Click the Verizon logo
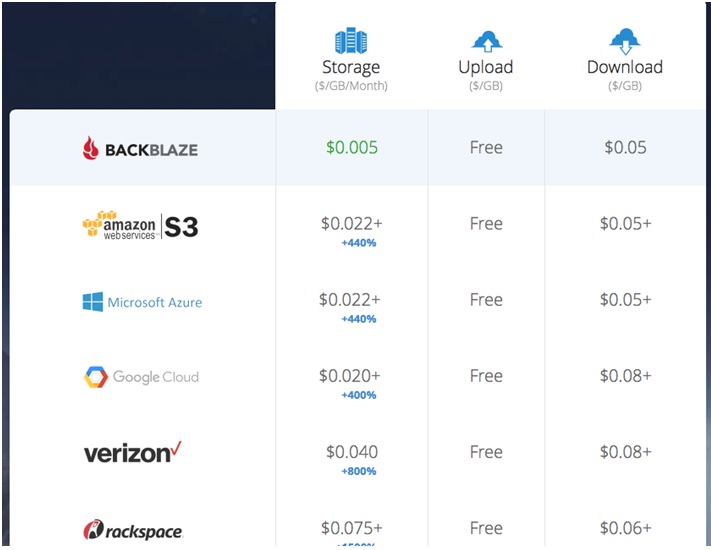Viewport: 711px width, 550px height. click(x=132, y=452)
